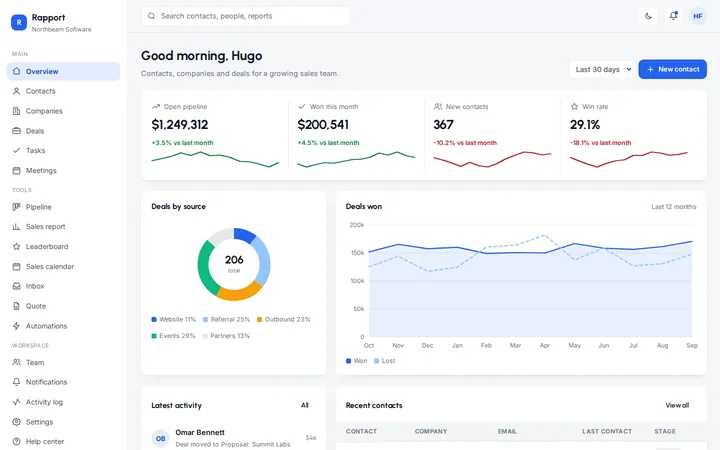Click the sidebar Notifications bell icon

(x=17, y=382)
